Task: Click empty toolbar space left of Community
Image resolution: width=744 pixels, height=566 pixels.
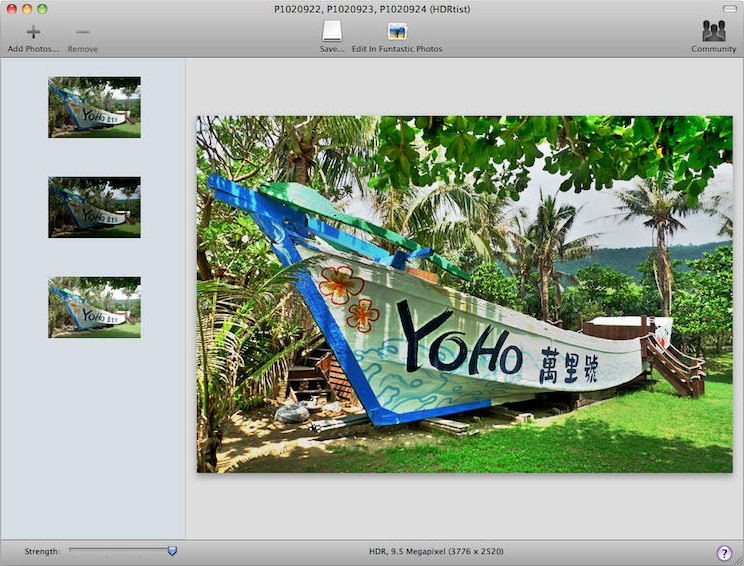Action: 580,35
